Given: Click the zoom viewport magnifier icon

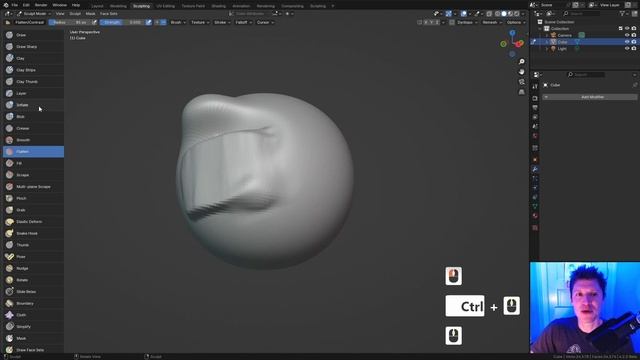Looking at the screenshot, I should [521, 62].
